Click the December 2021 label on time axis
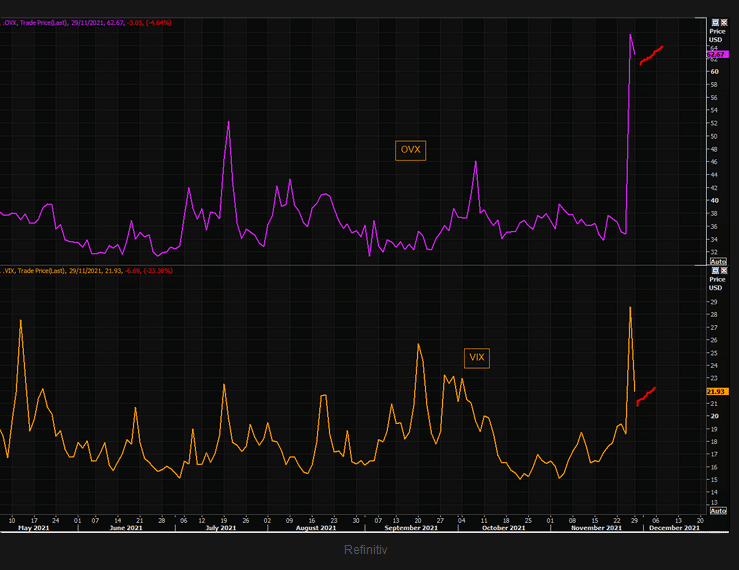This screenshot has width=739, height=570. (674, 528)
